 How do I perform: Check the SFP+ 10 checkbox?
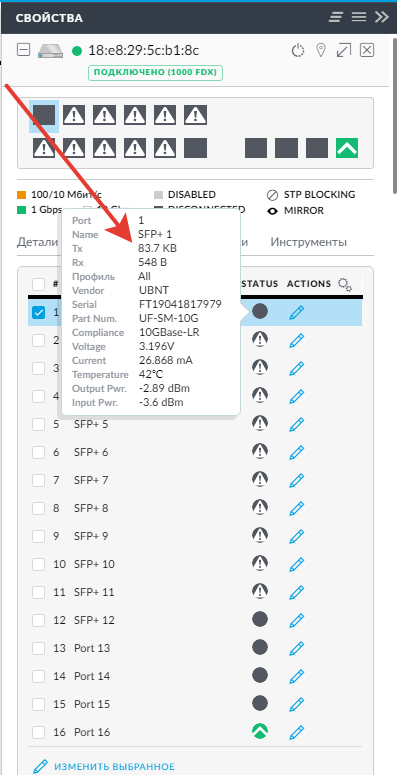39,563
